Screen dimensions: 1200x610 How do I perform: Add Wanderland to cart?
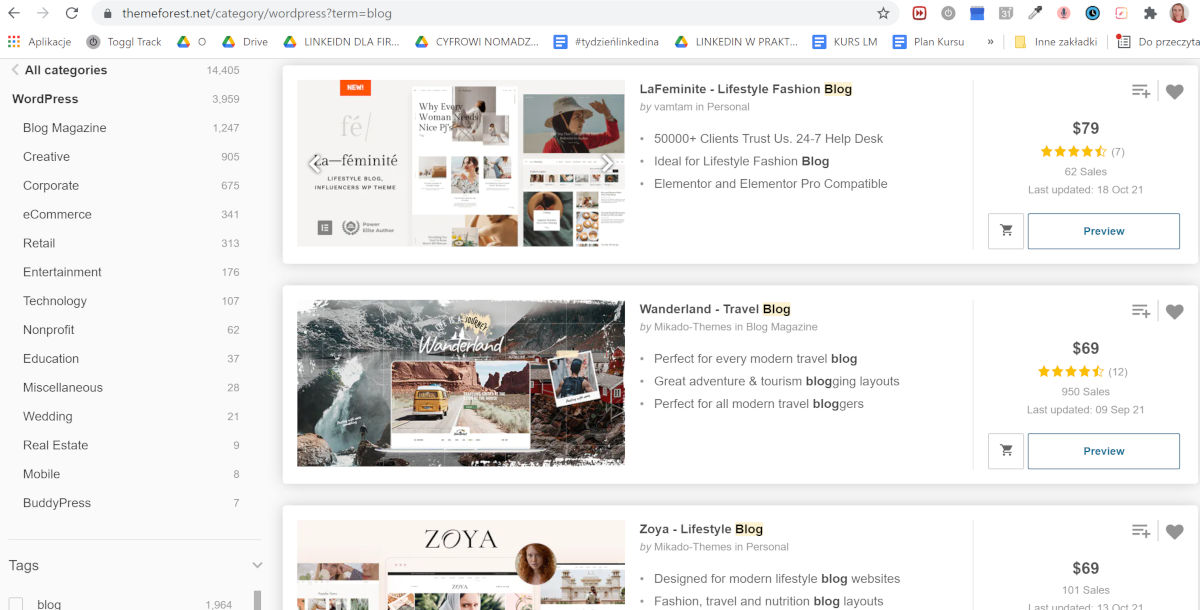pyautogui.click(x=1006, y=451)
